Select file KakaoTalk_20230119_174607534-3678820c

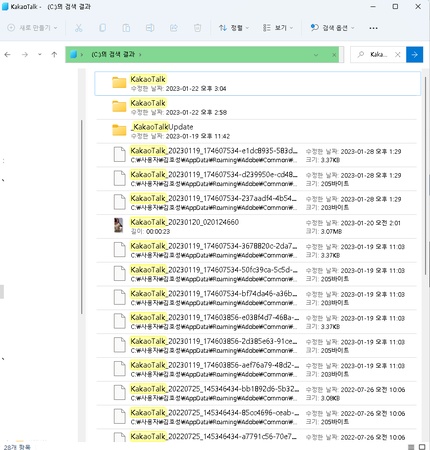coord(257,250)
